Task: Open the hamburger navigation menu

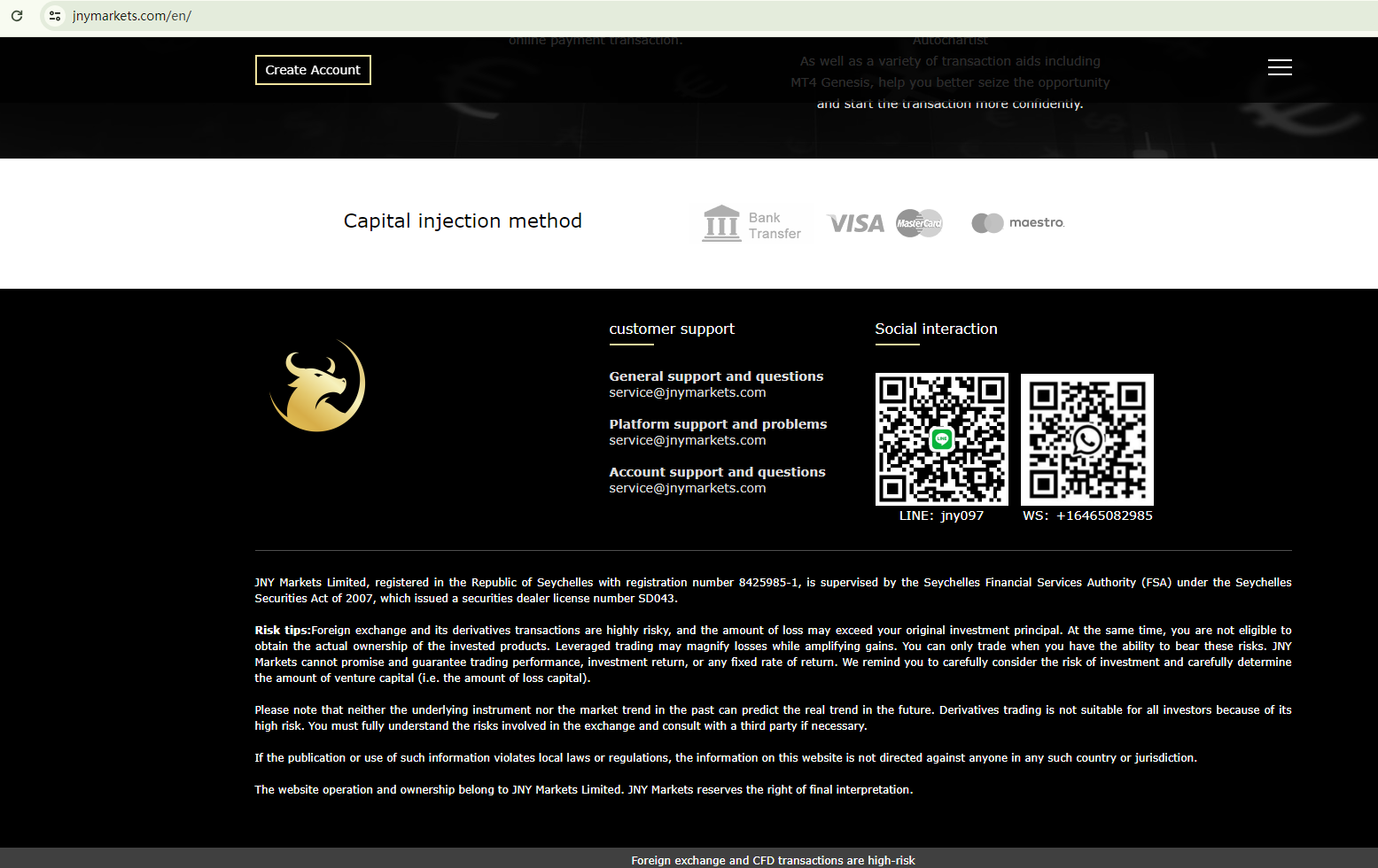Action: click(1280, 68)
